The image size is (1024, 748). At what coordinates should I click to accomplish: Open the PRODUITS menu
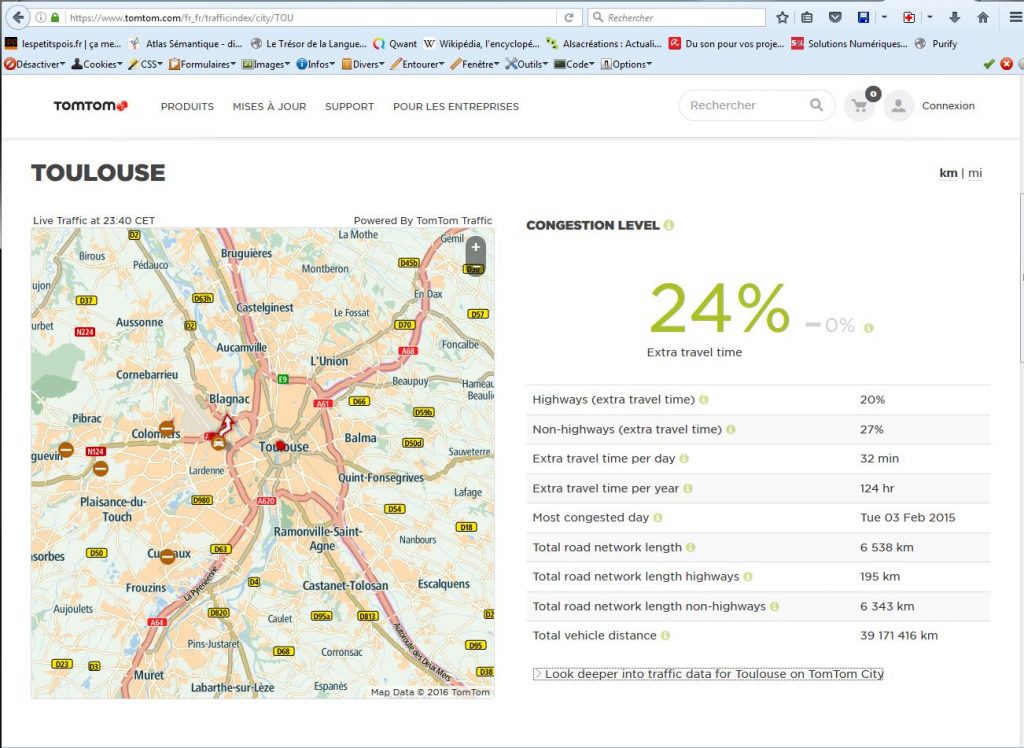(x=187, y=106)
